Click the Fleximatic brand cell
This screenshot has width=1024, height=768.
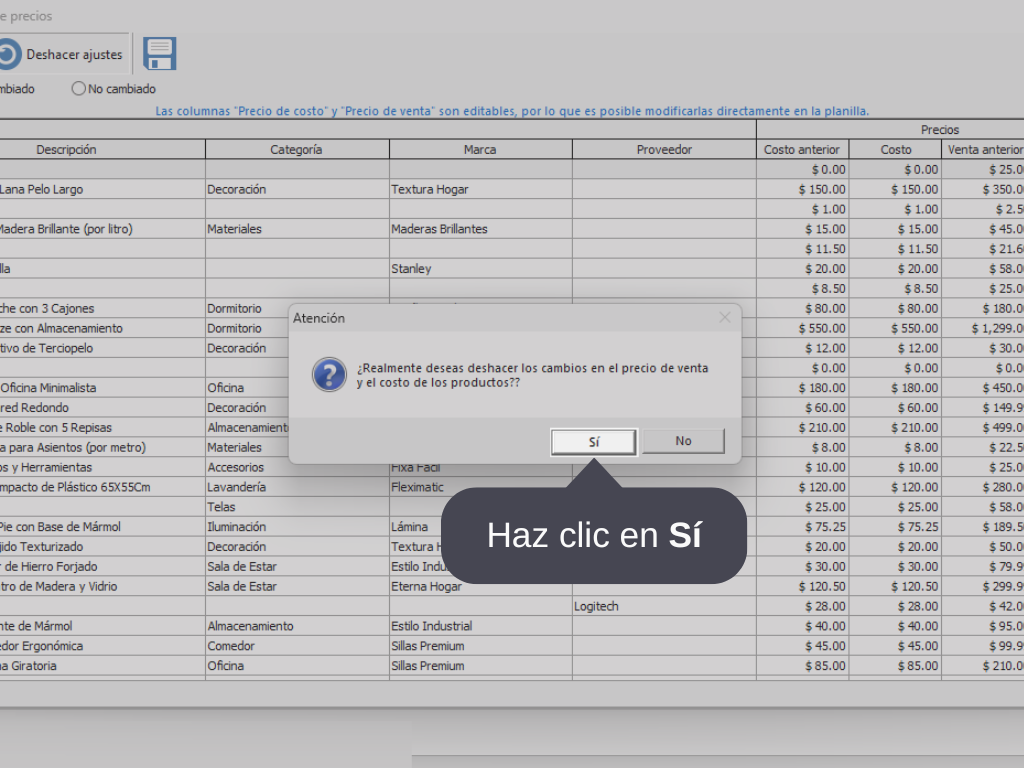pyautogui.click(x=481, y=487)
